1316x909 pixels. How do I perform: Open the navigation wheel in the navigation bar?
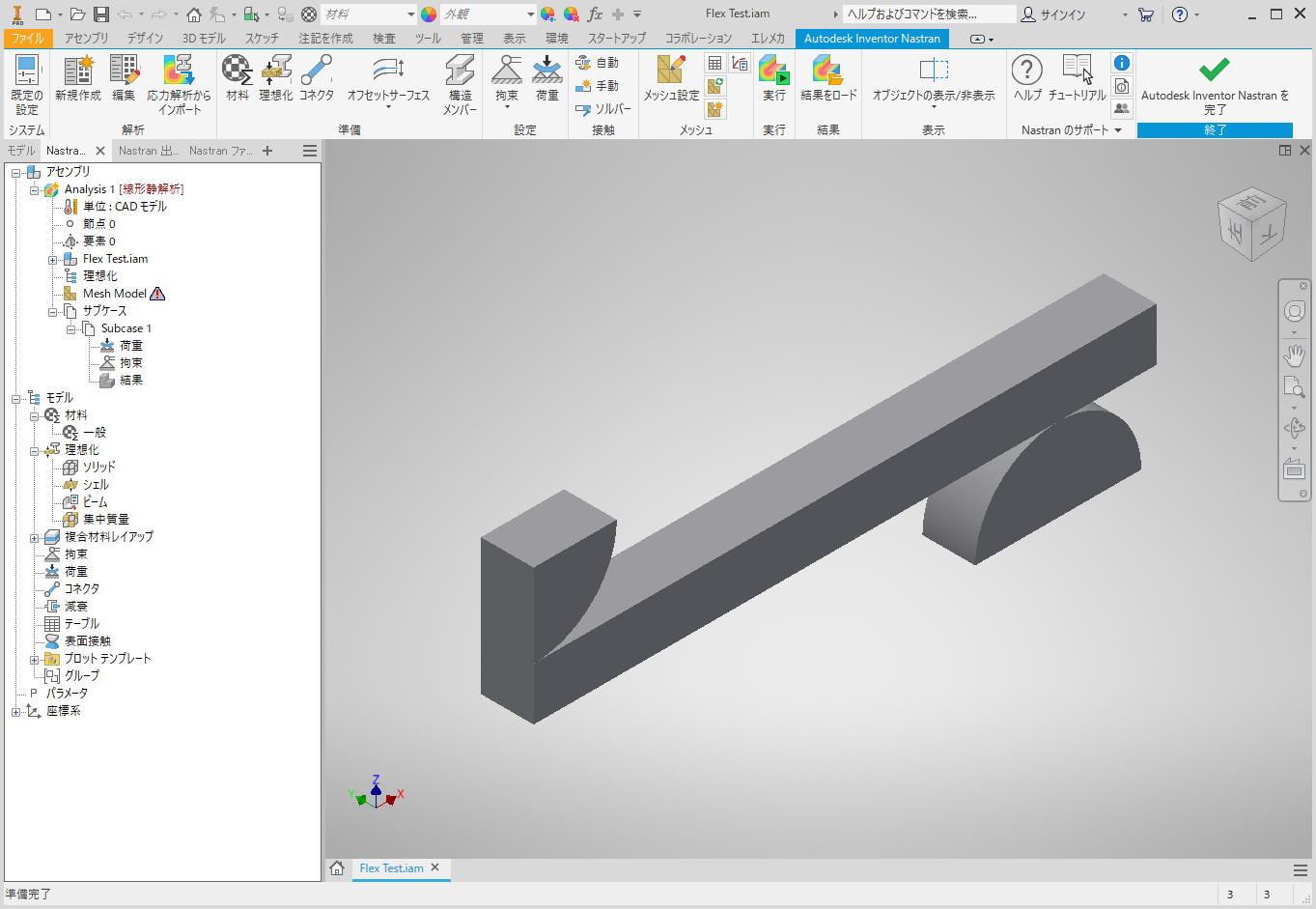point(1295,311)
